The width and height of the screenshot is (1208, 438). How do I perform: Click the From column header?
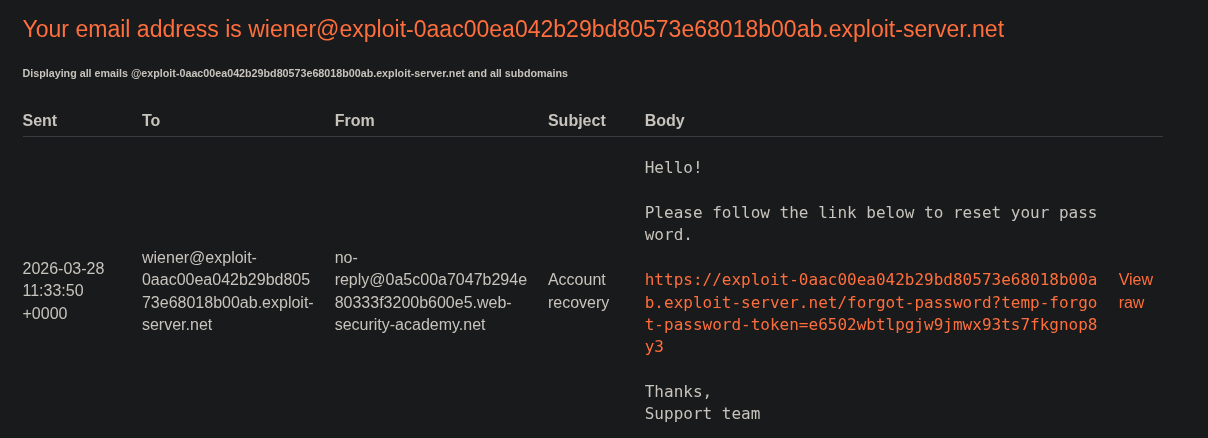(354, 121)
